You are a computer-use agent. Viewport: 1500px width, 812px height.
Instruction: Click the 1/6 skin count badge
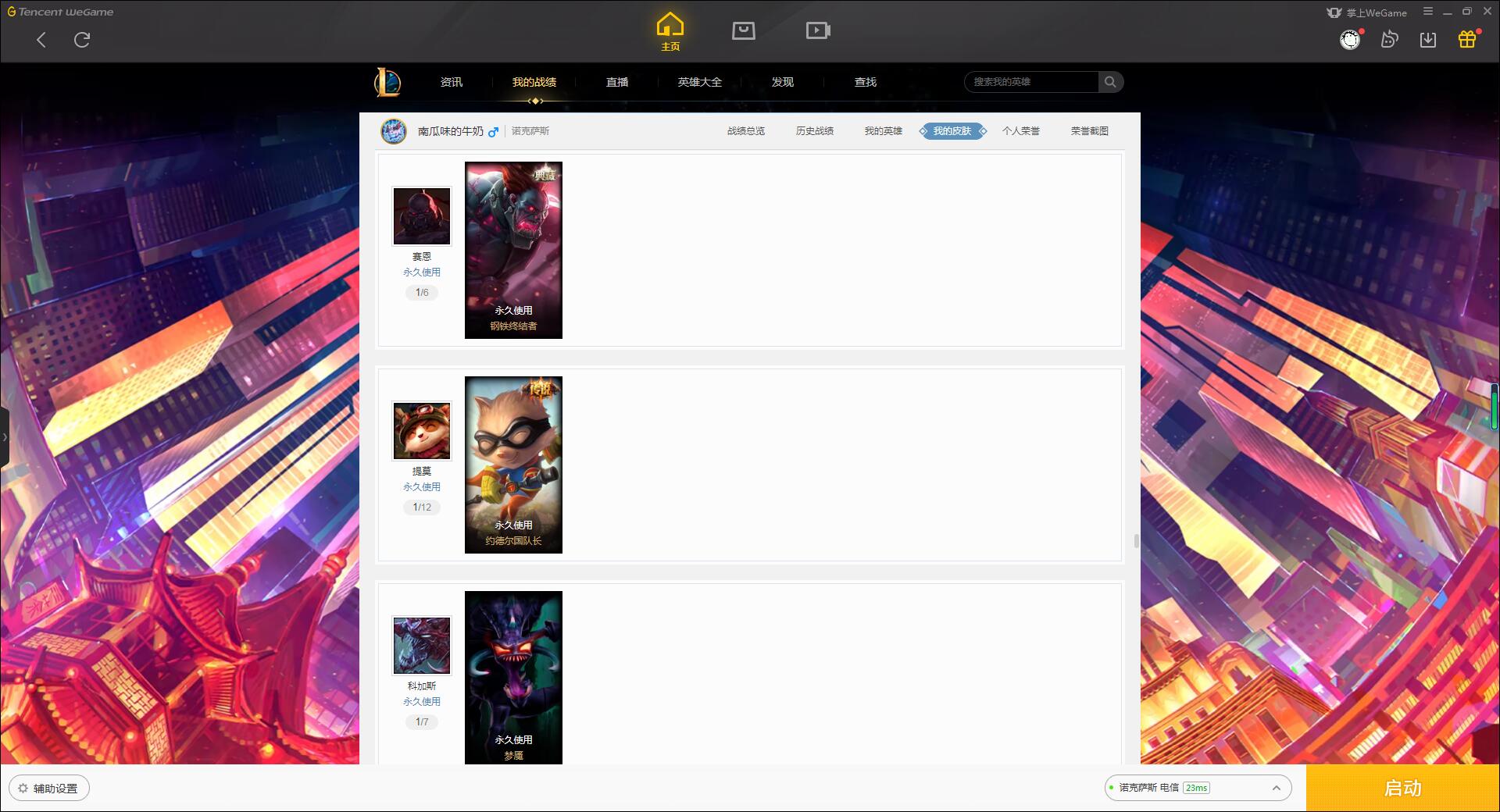coord(422,293)
